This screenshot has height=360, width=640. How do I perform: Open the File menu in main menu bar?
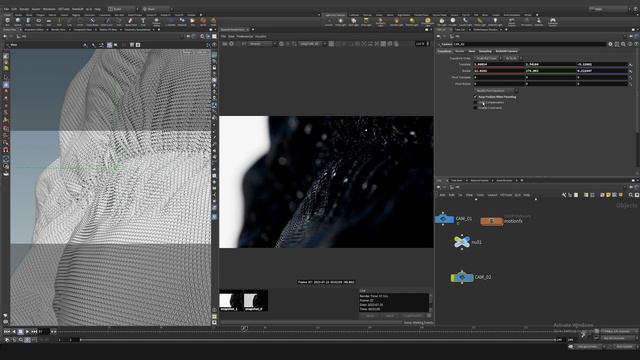[6, 9]
